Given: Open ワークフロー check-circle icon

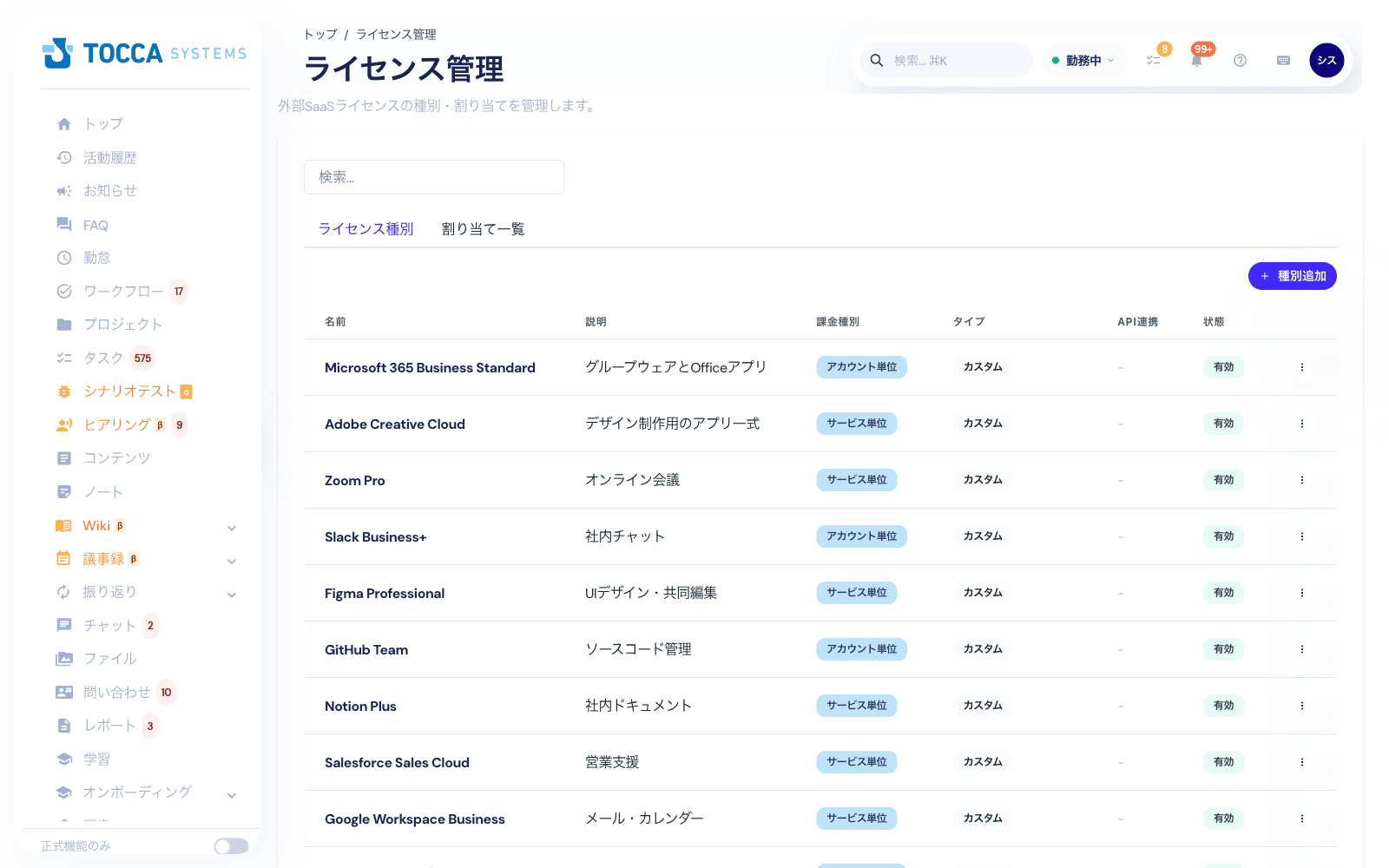Looking at the screenshot, I should [64, 292].
